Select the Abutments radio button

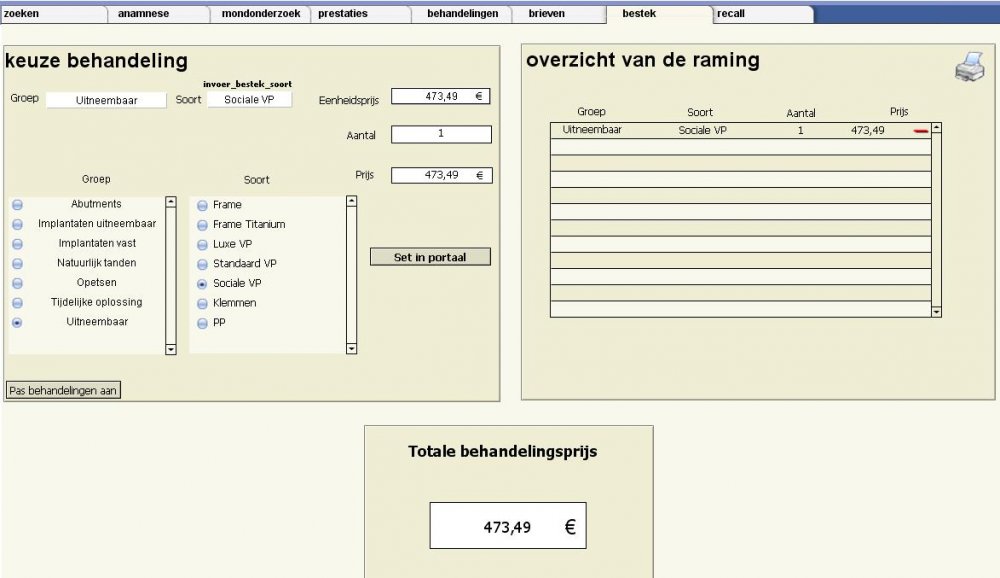pyautogui.click(x=17, y=205)
